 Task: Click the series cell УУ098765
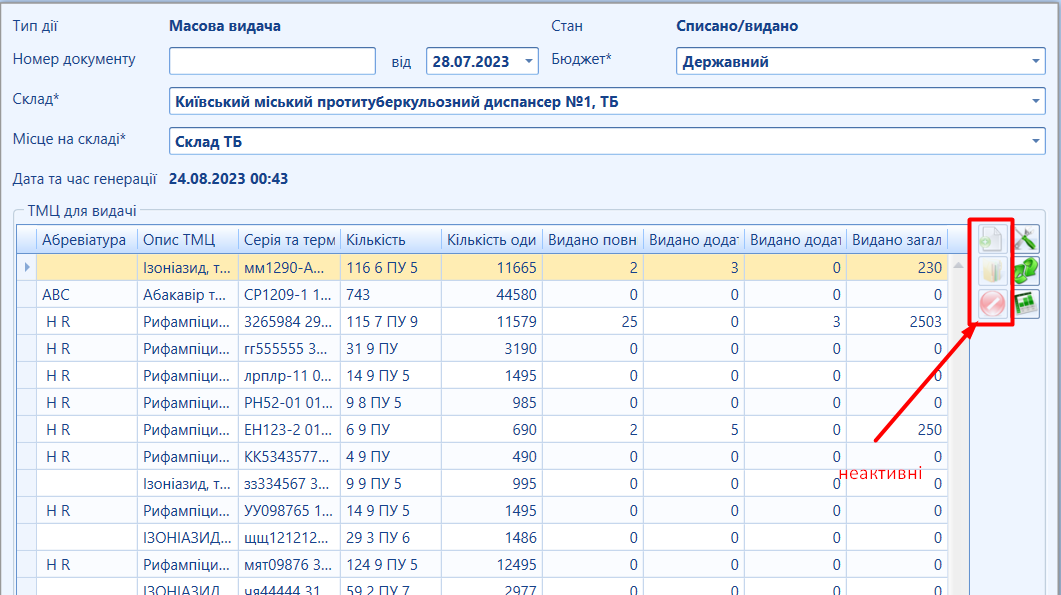click(x=289, y=511)
